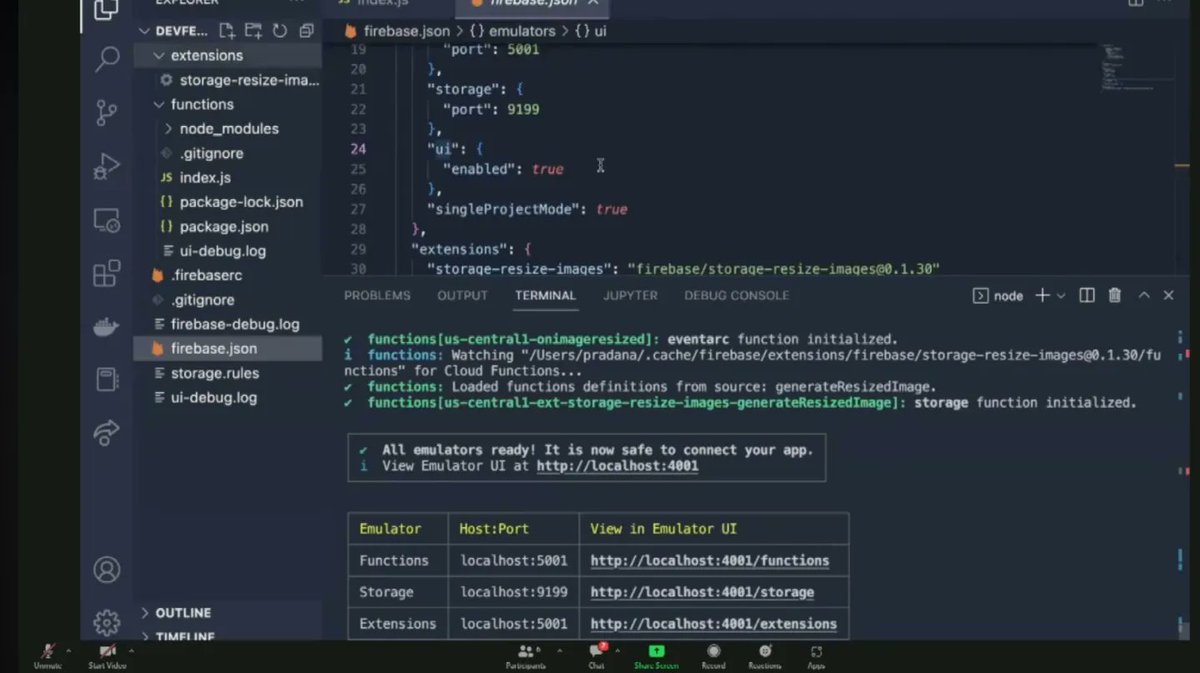Image resolution: width=1200 pixels, height=673 pixels.
Task: Open the localhost:4001/storage link
Action: [702, 592]
